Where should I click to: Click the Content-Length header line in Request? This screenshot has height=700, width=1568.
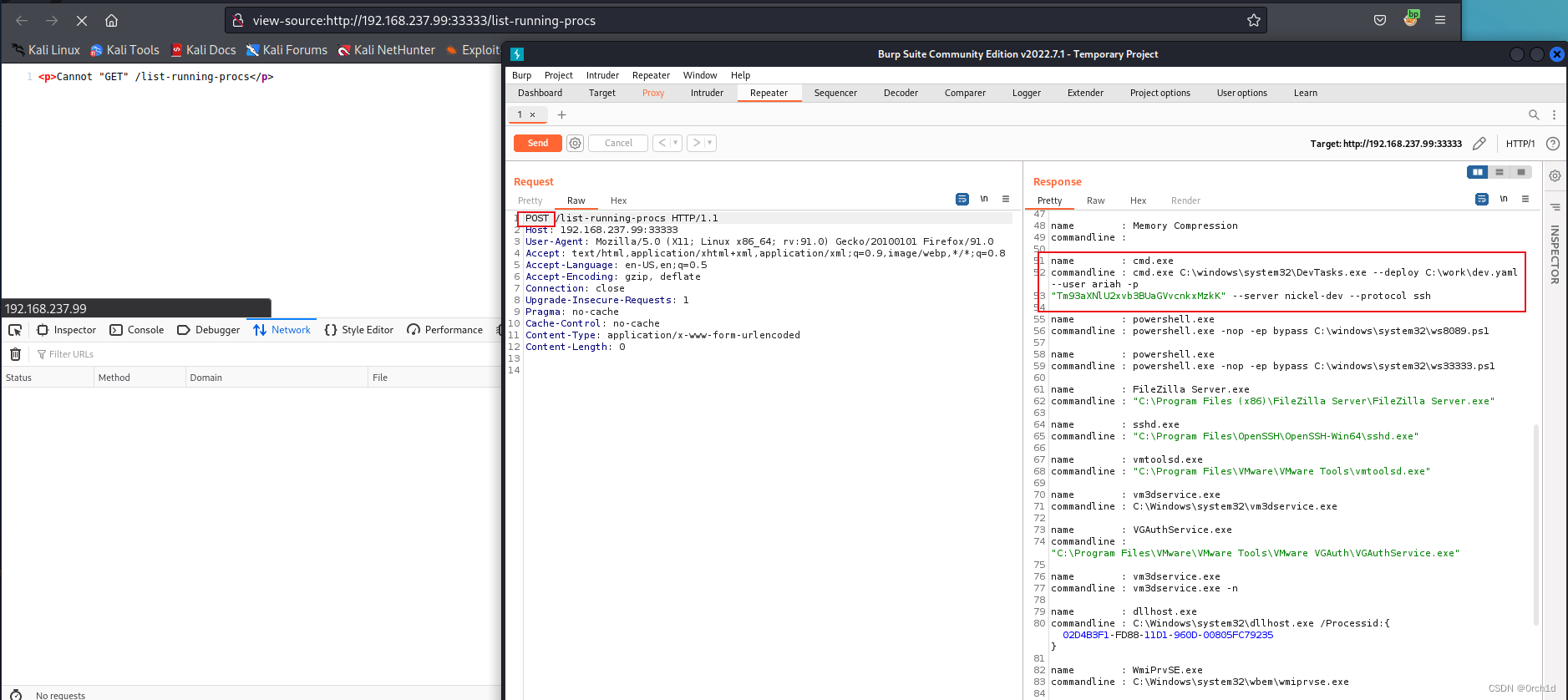(575, 347)
